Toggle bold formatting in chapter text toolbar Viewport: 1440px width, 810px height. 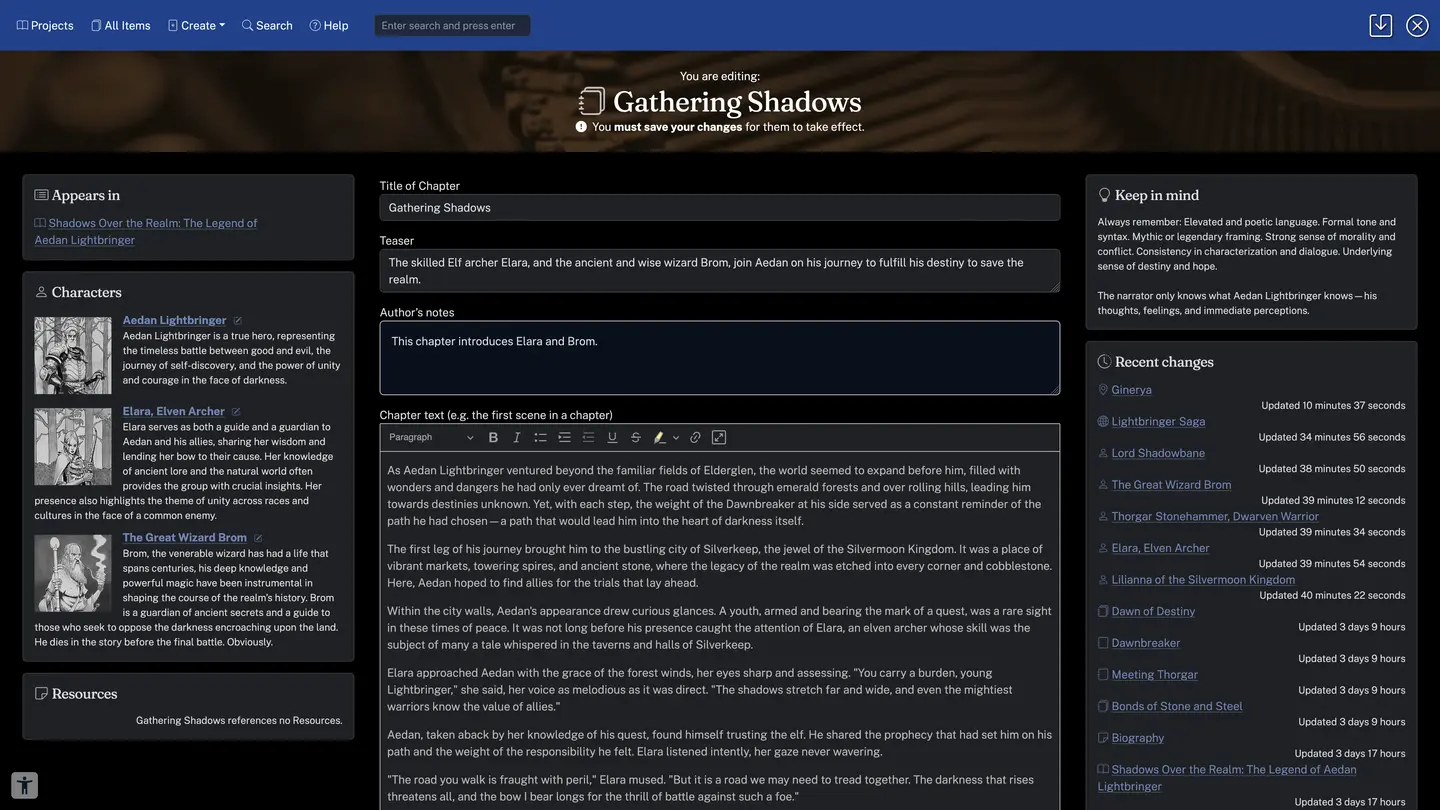pos(493,438)
